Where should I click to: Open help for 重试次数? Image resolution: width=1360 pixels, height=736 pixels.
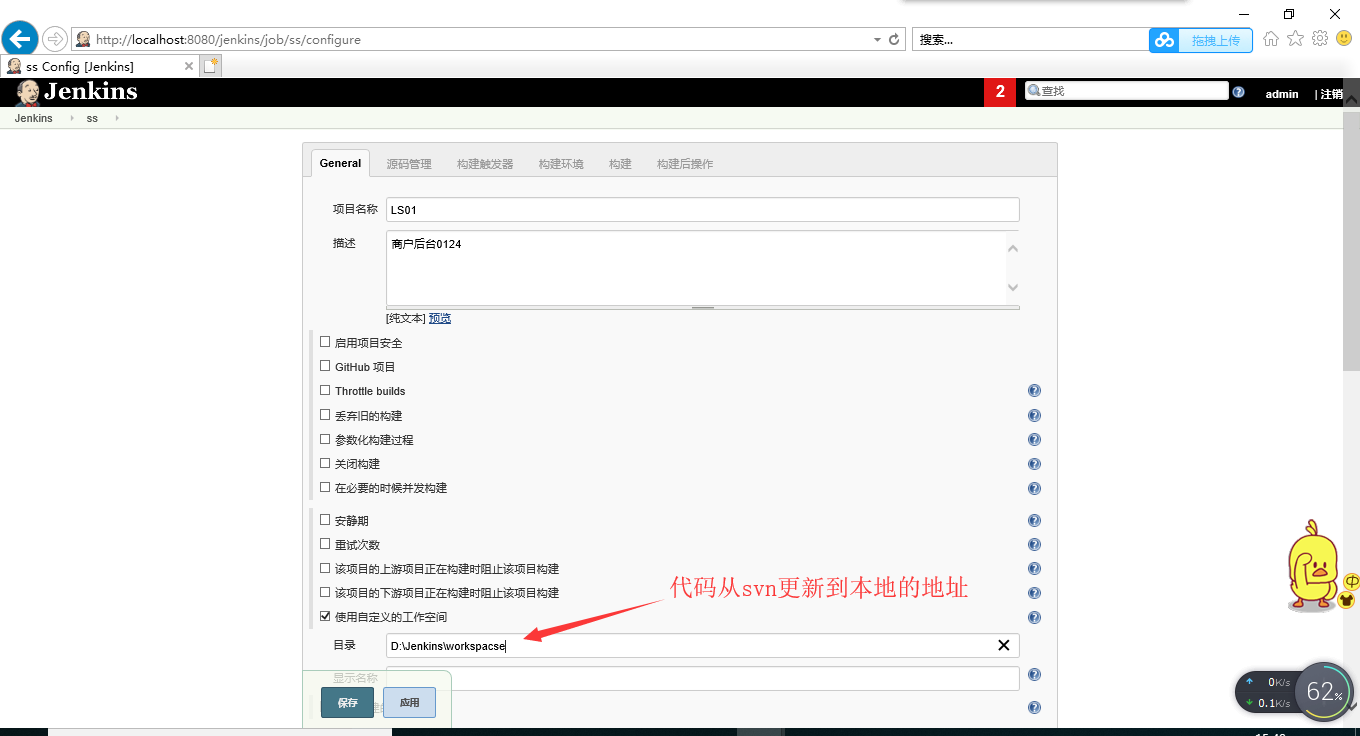[1034, 545]
